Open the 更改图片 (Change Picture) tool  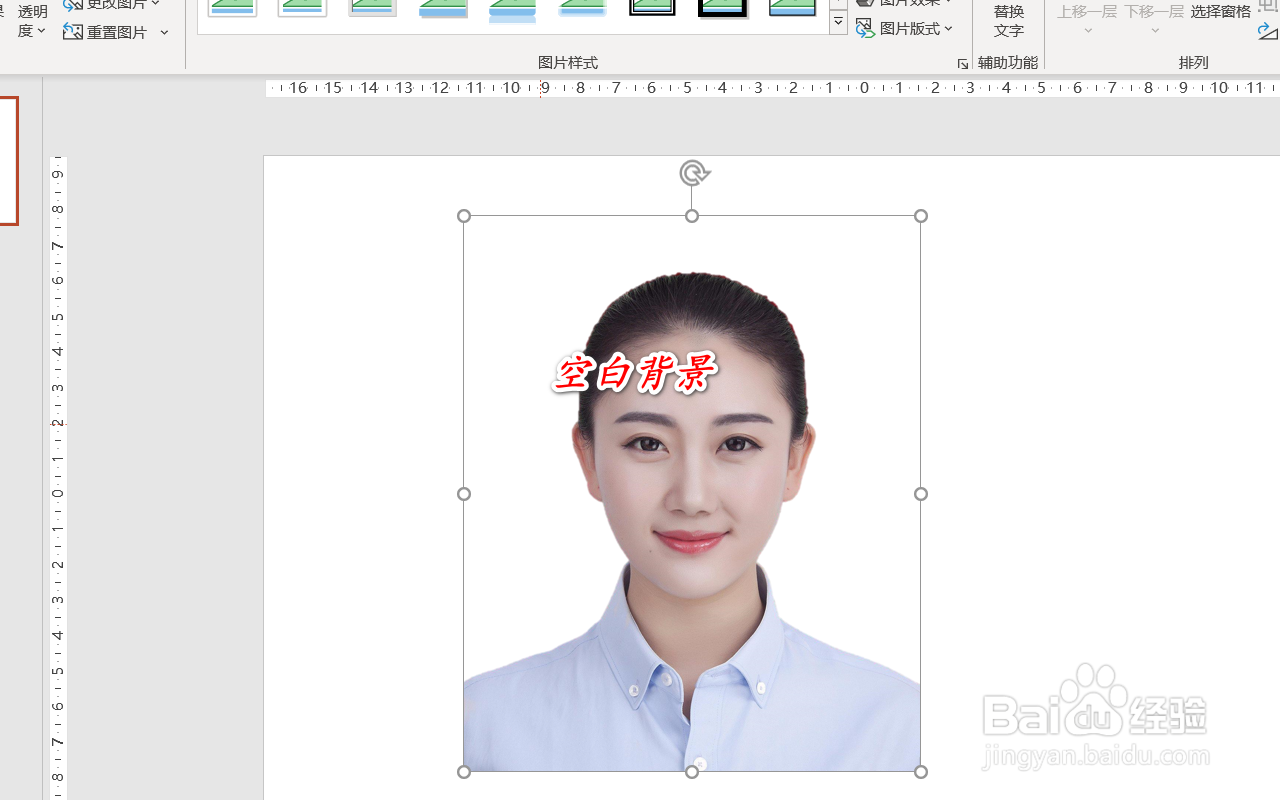pos(110,4)
